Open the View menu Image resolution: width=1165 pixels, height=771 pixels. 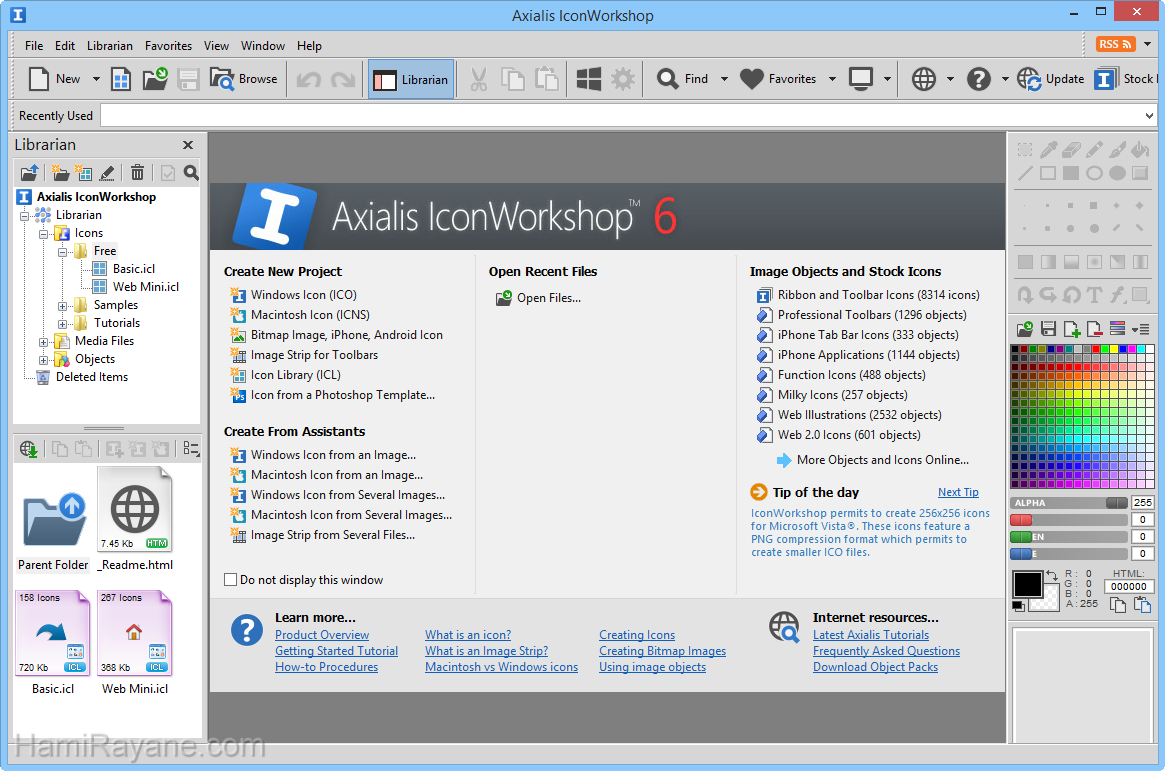216,45
